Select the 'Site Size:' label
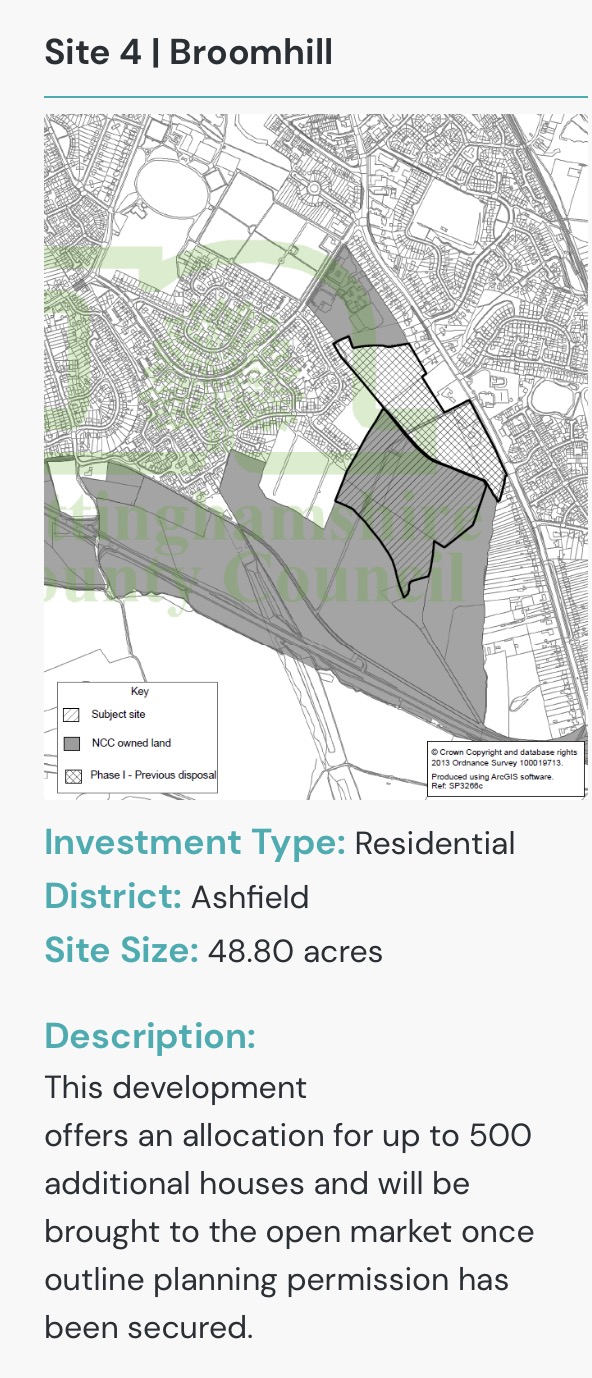The width and height of the screenshot is (592, 1378). coord(121,950)
